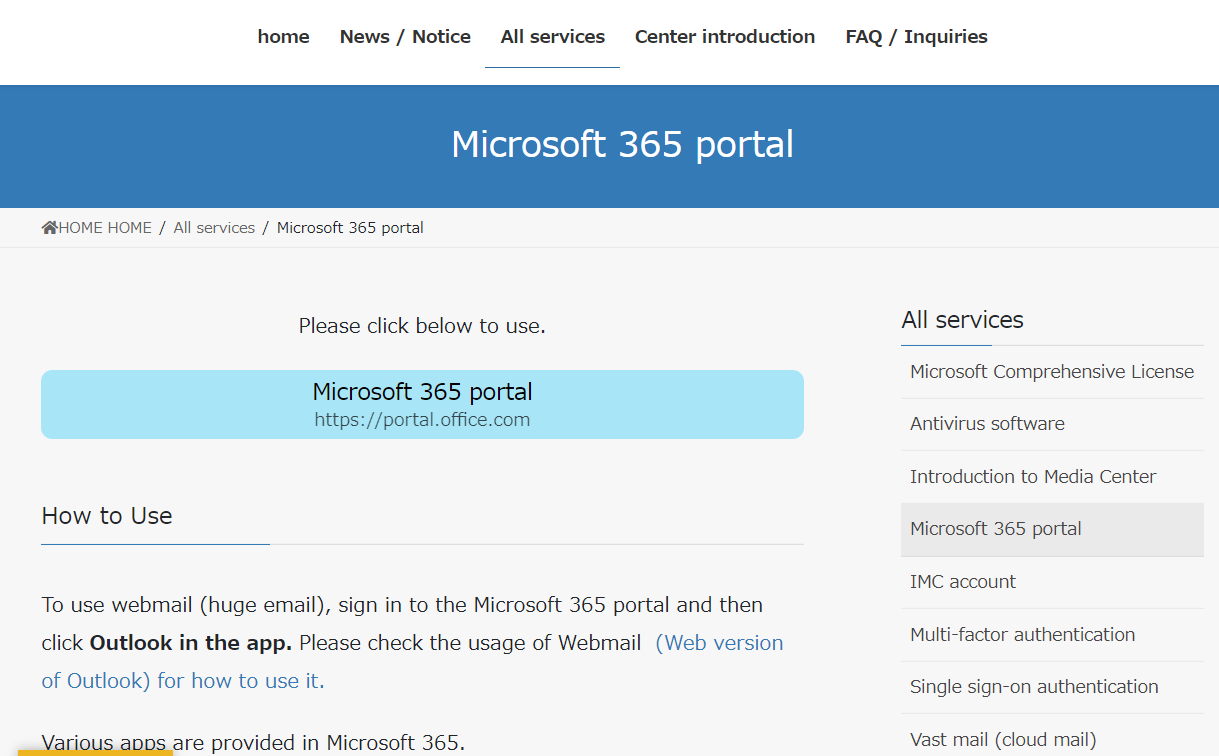This screenshot has height=756, width=1219.
Task: Open News / Notice menu
Action: point(405,37)
